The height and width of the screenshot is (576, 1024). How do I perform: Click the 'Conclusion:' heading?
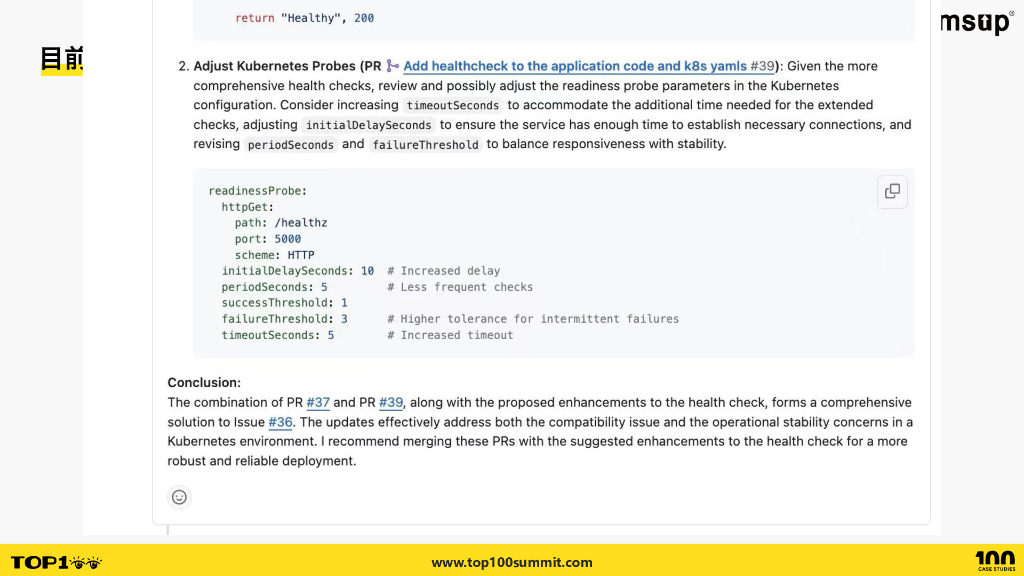pyautogui.click(x=204, y=382)
